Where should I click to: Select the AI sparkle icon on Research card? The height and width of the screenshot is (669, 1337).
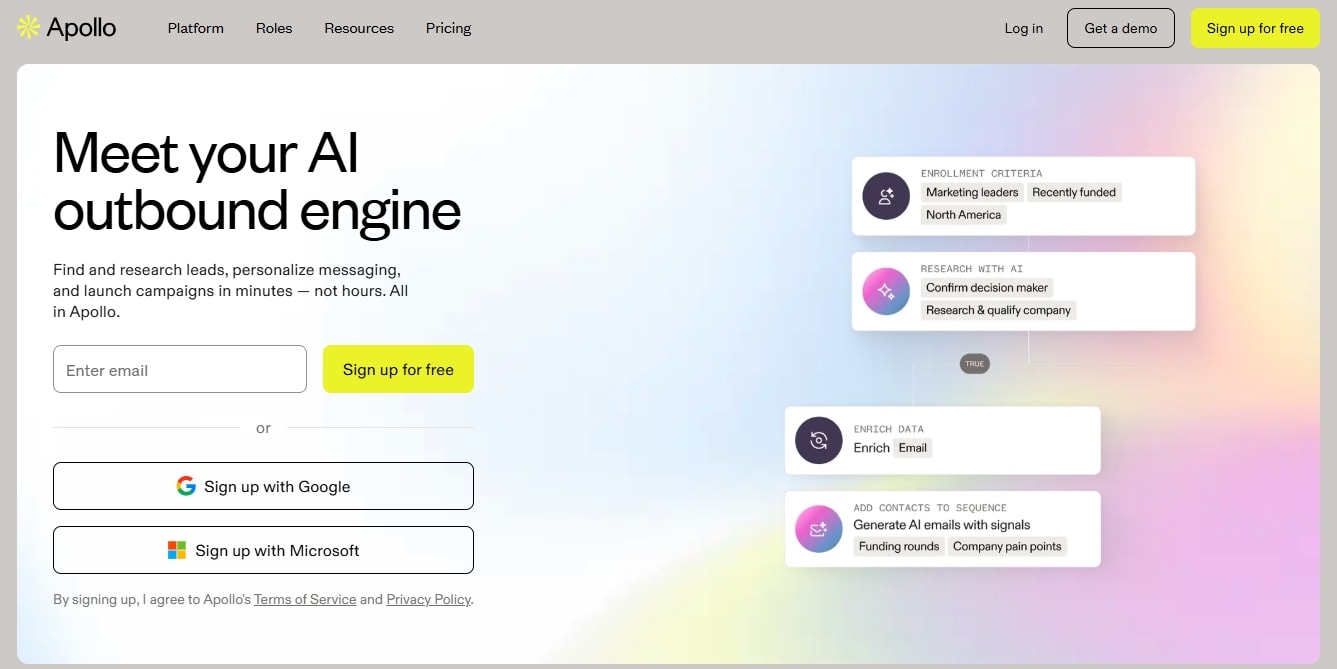[x=885, y=291]
